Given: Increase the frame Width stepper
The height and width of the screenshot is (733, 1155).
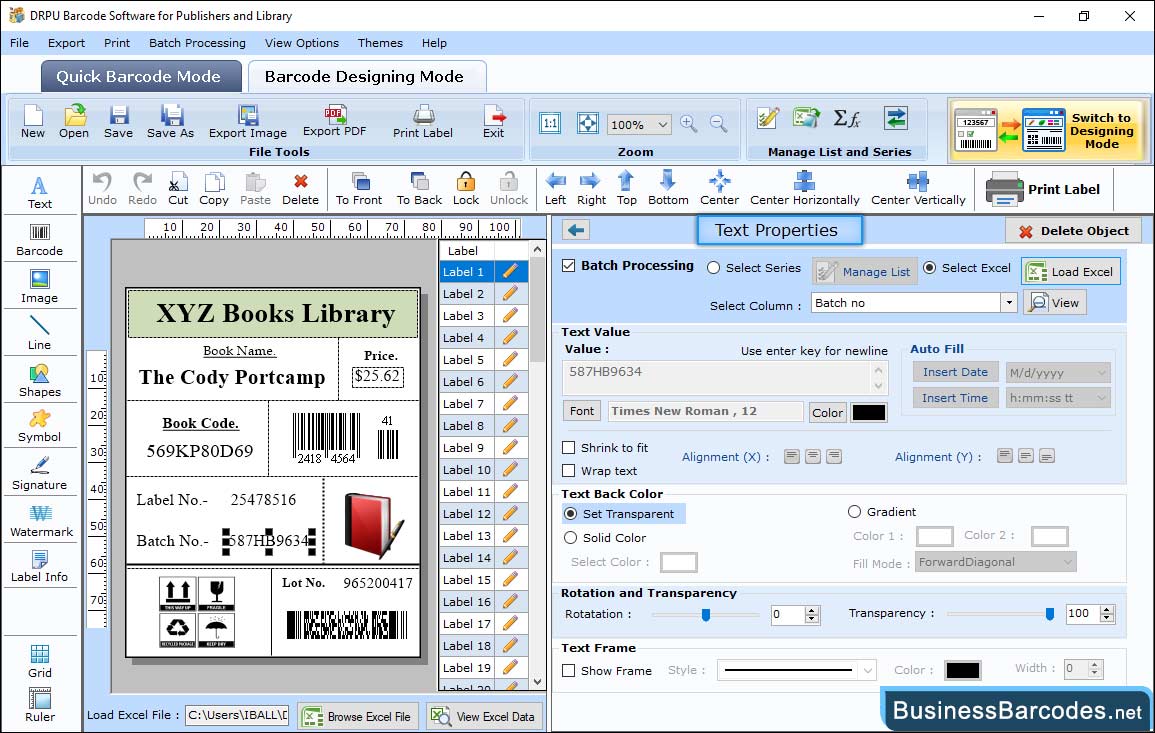Looking at the screenshot, I should (x=1095, y=664).
